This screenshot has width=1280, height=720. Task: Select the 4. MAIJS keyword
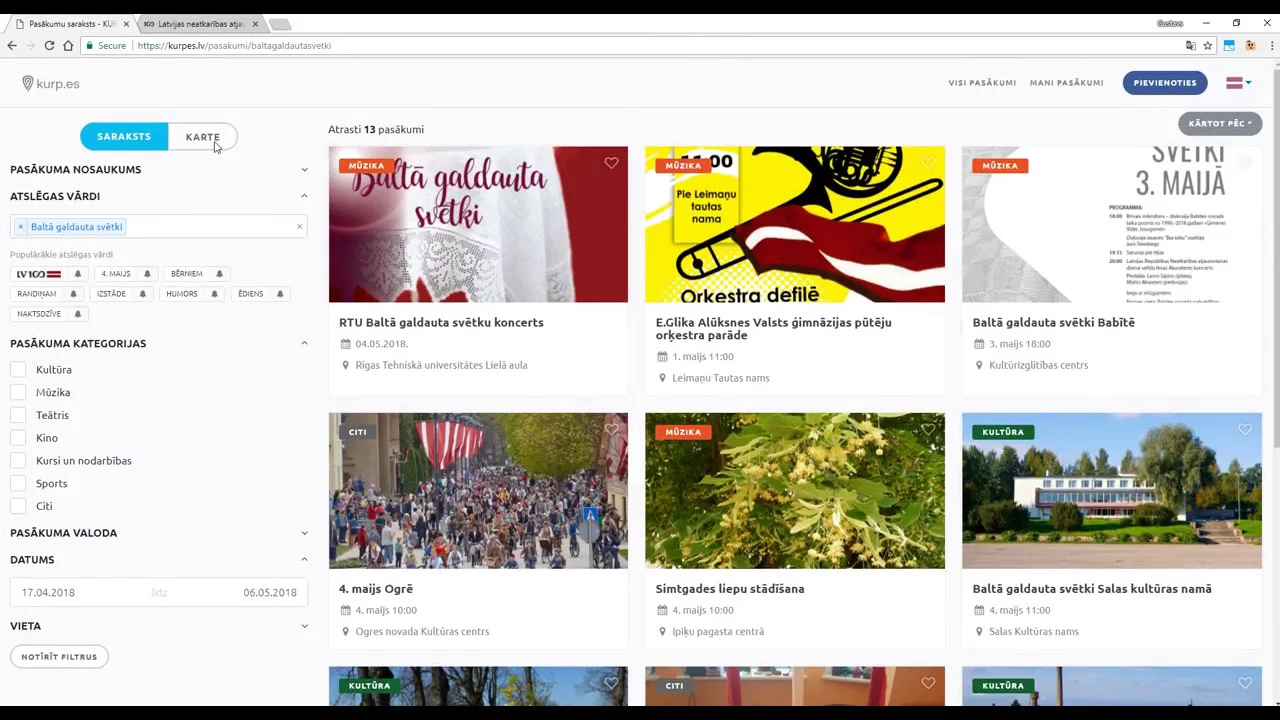pos(116,274)
